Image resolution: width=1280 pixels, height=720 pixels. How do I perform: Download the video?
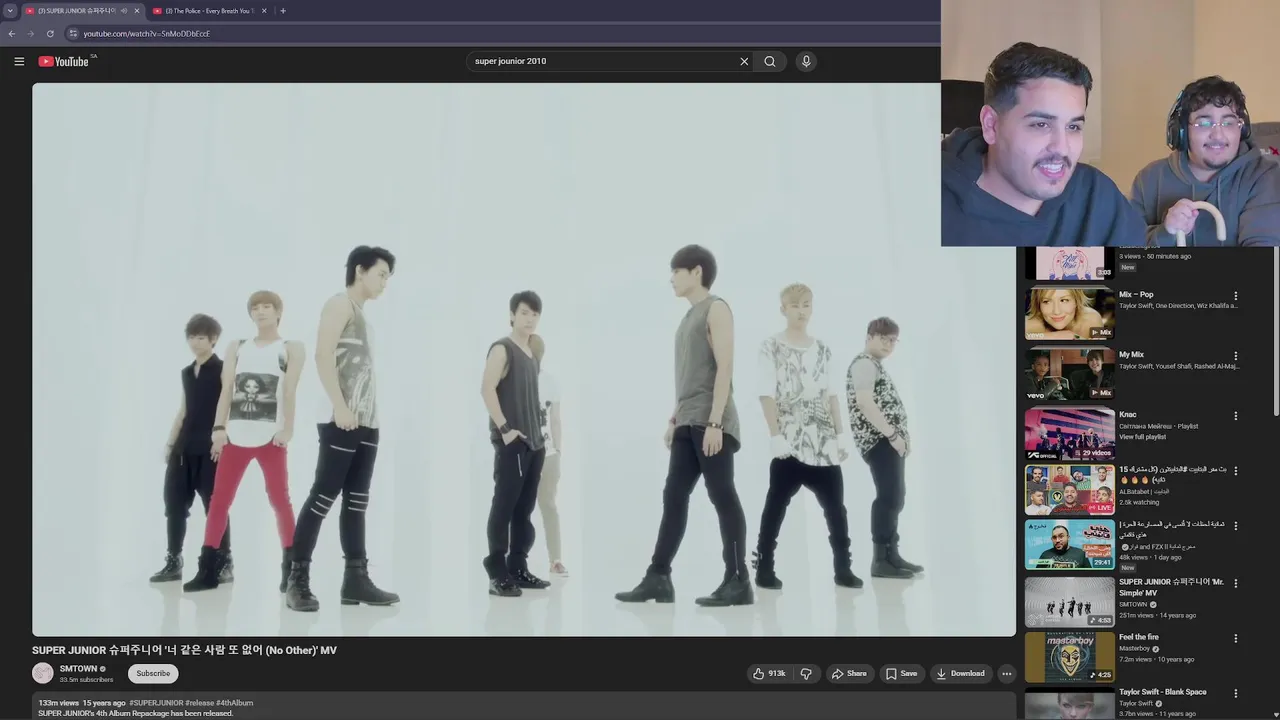pyautogui.click(x=960, y=674)
